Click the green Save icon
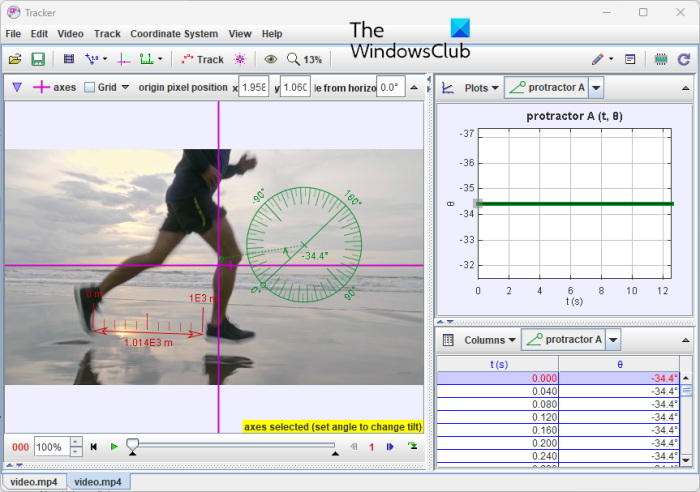Viewport: 700px width, 492px height. [38, 60]
